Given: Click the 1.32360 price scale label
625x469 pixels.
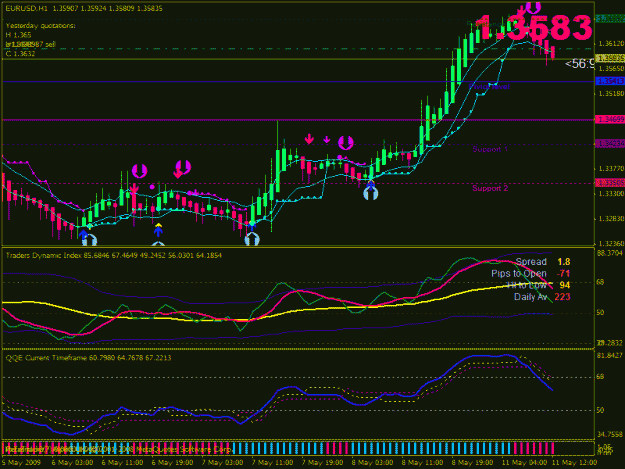Looking at the screenshot, I should tap(611, 243).
